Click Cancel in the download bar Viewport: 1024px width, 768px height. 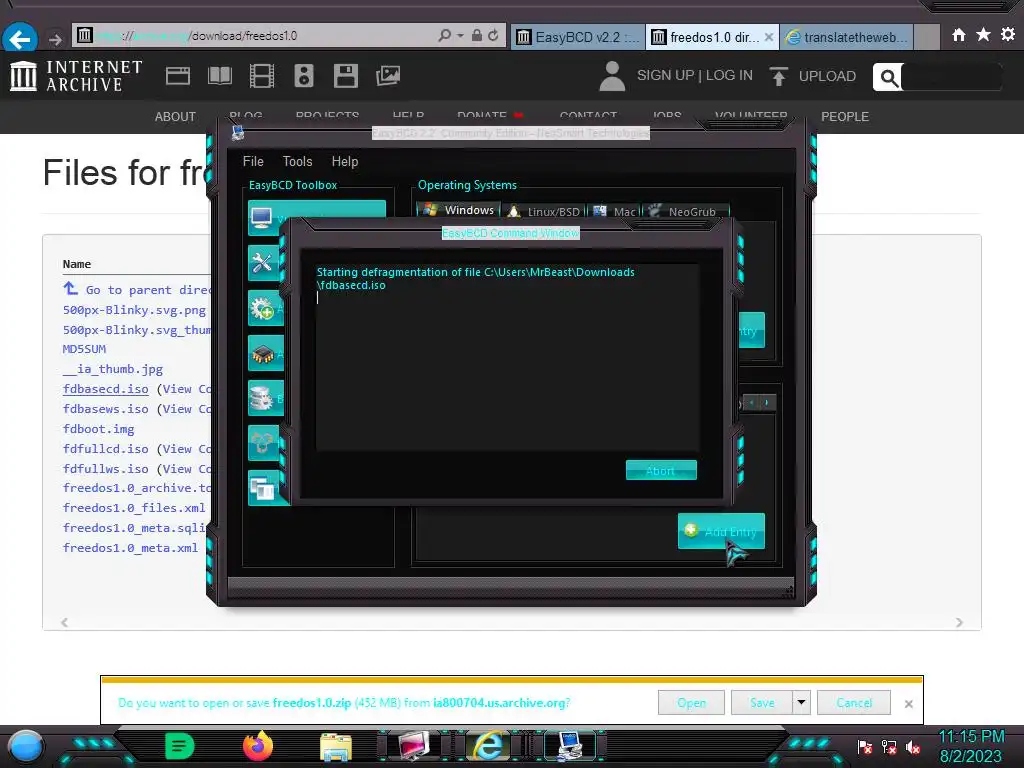click(854, 703)
